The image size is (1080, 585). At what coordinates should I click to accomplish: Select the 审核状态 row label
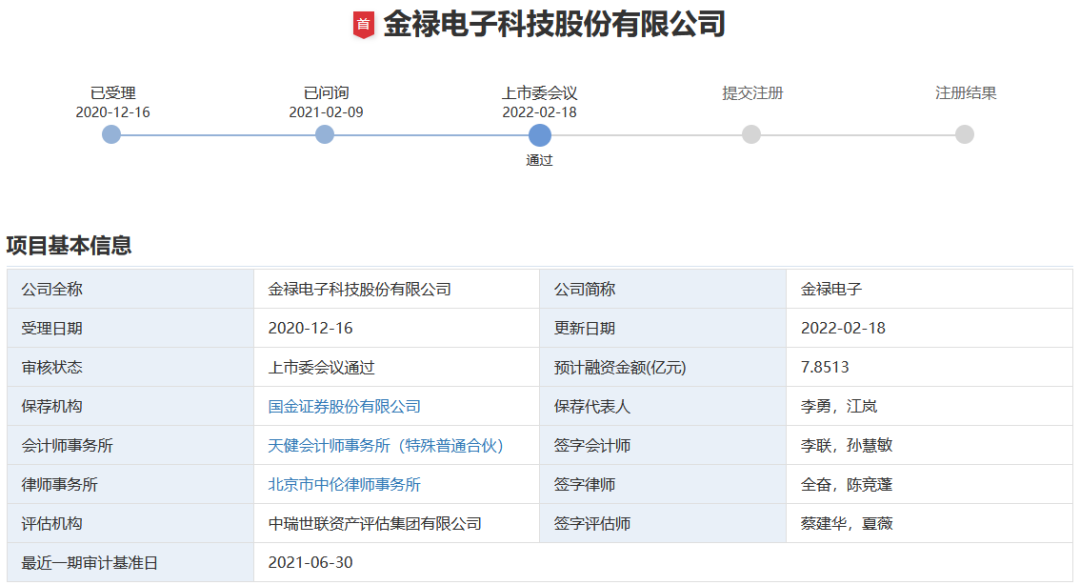click(x=52, y=367)
